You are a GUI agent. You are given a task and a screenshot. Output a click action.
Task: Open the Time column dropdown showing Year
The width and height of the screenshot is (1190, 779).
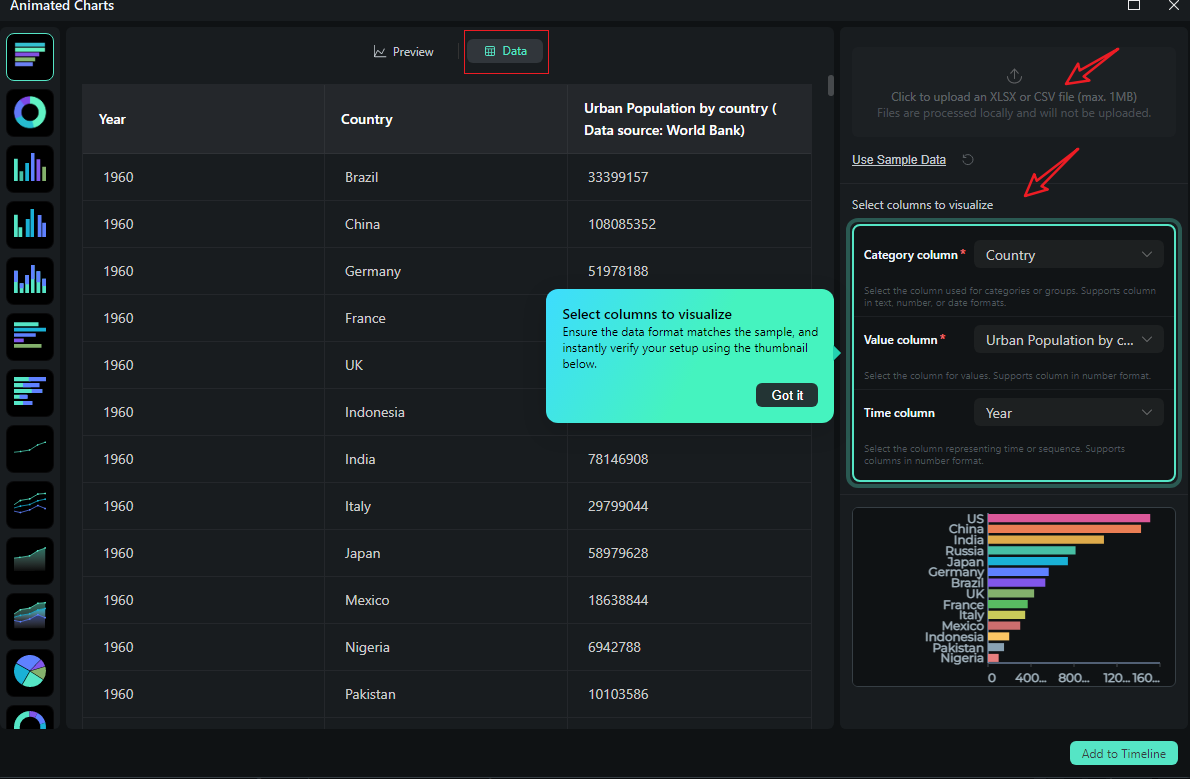pos(1068,412)
